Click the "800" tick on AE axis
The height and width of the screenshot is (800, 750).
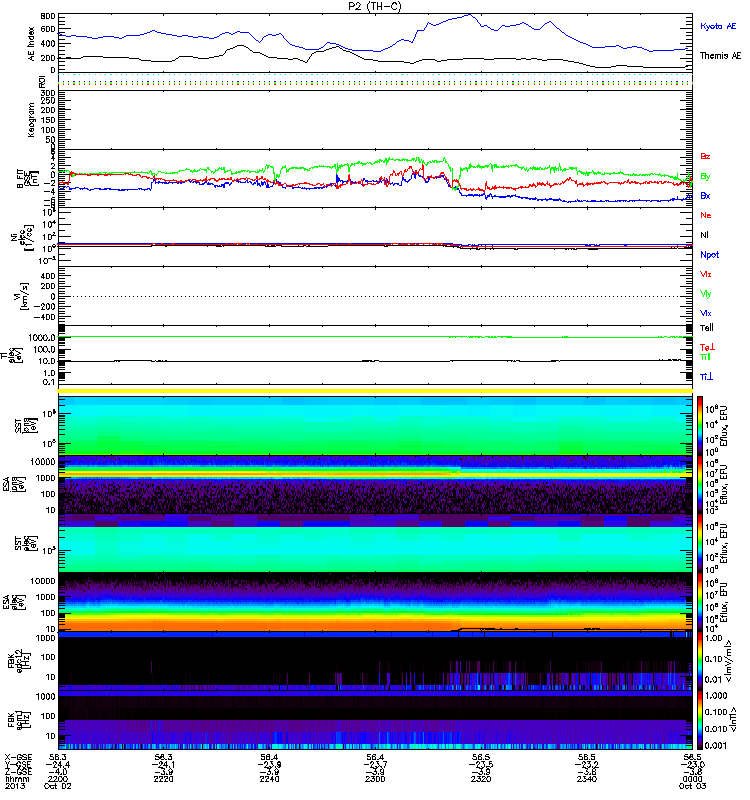click(x=47, y=16)
